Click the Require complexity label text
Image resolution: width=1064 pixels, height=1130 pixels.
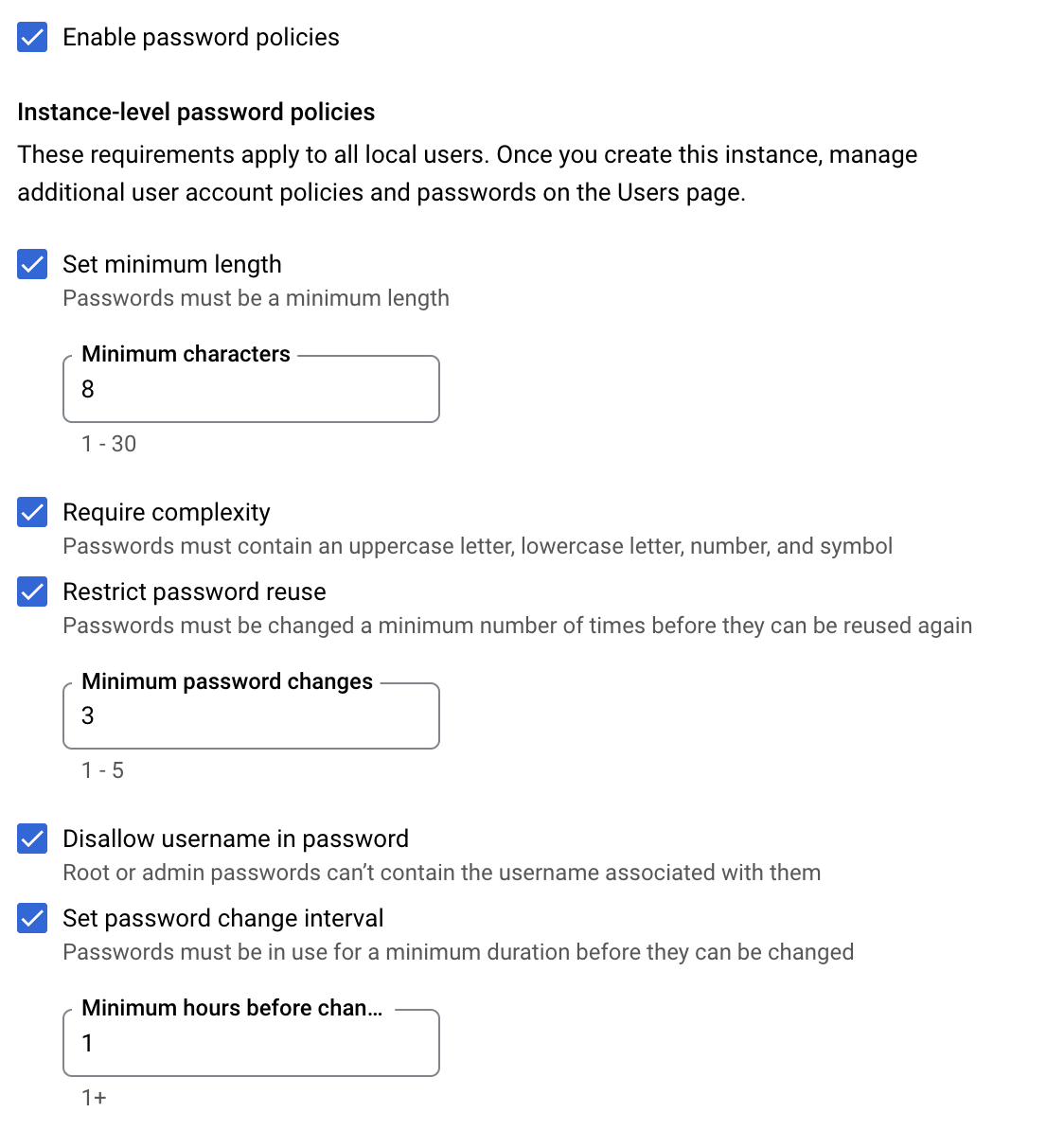coord(167,512)
